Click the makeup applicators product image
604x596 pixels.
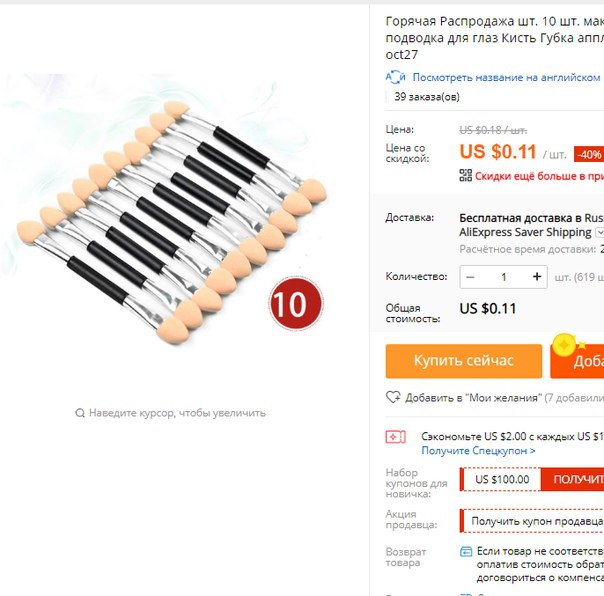pos(172,223)
